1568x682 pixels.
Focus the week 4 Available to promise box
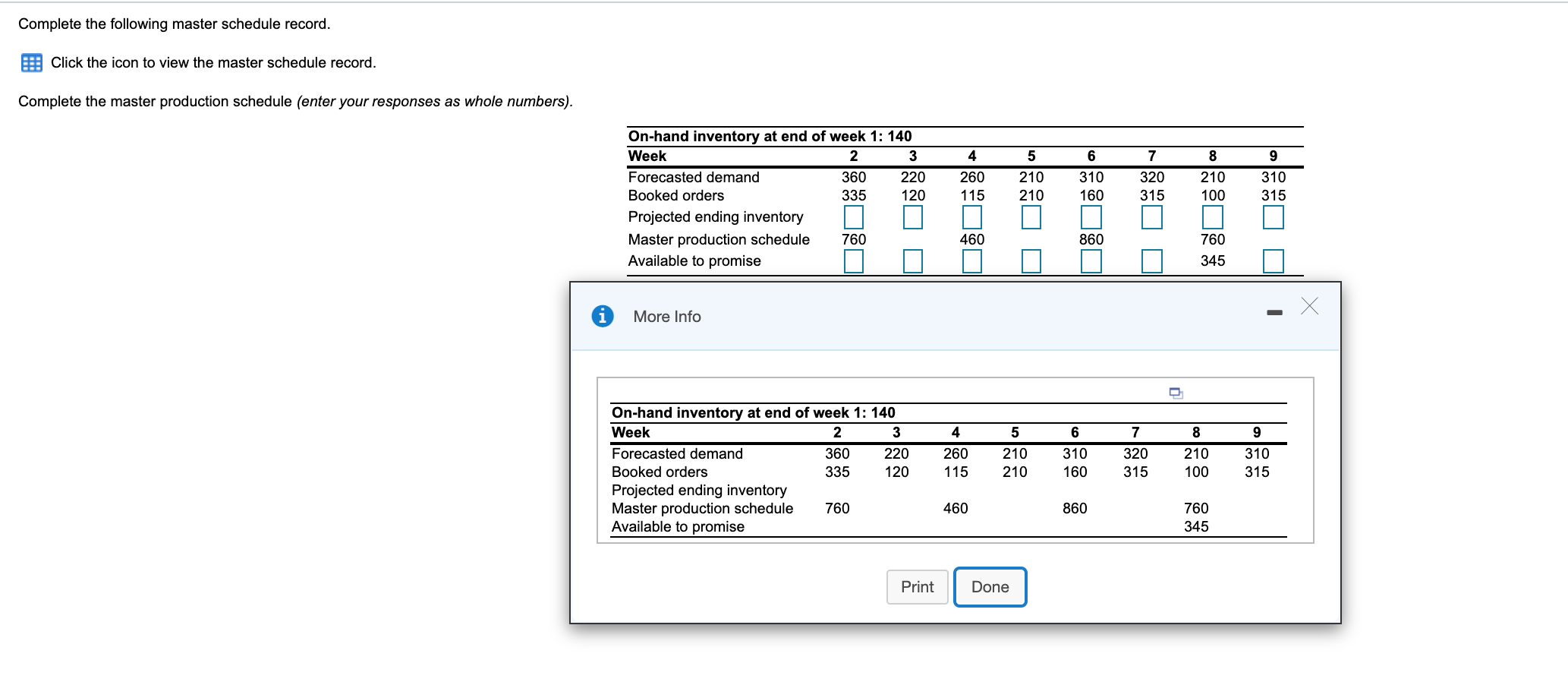click(x=972, y=261)
